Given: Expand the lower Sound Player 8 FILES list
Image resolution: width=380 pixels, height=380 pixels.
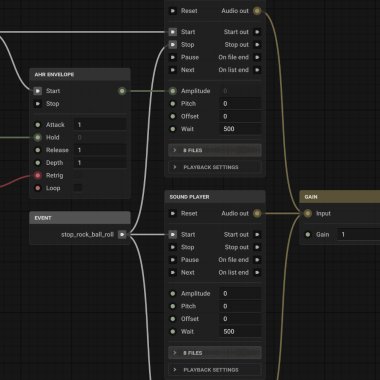Looking at the screenshot, I should click(x=215, y=353).
